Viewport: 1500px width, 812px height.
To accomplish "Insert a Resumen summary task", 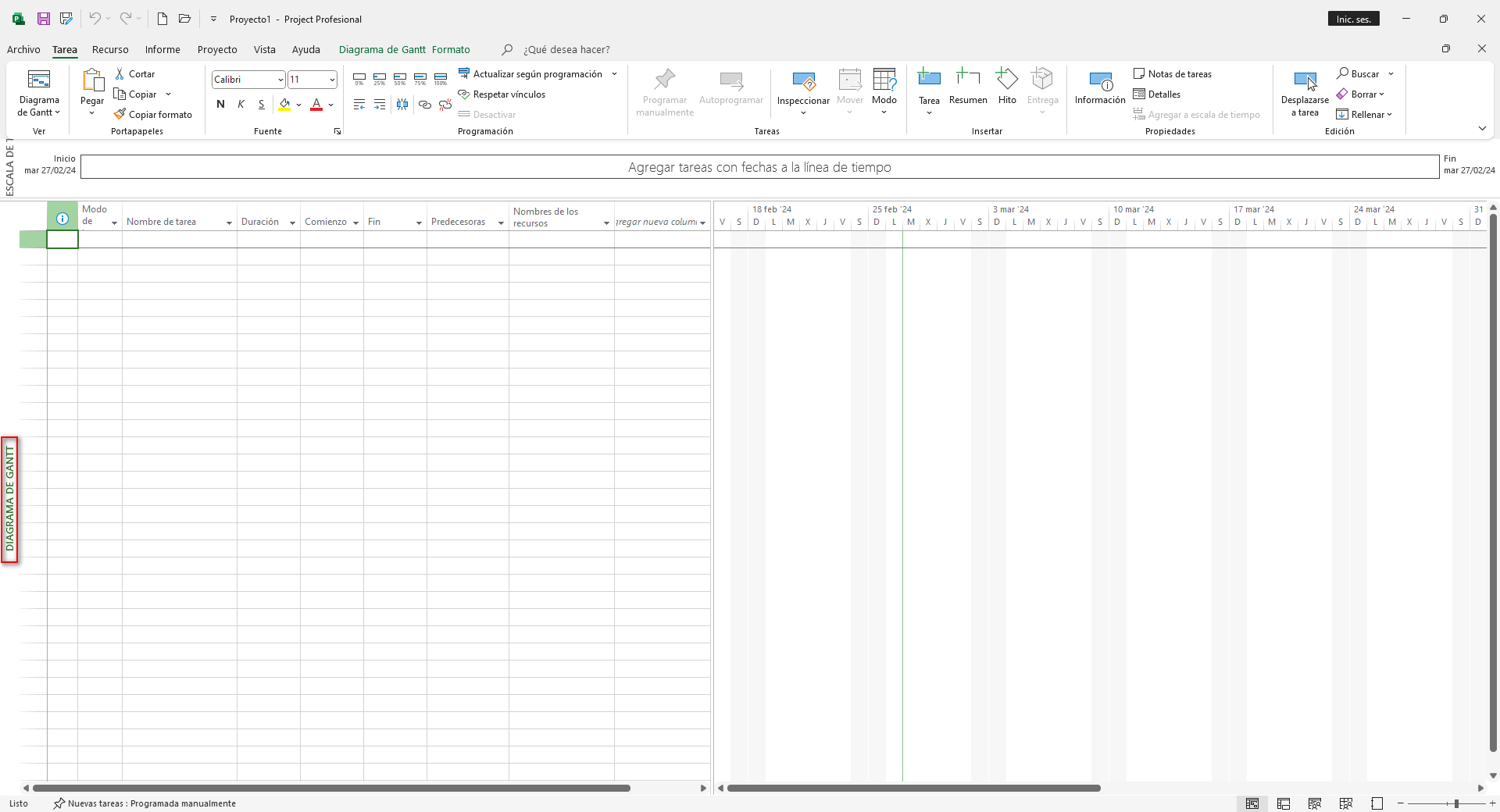I will (968, 85).
